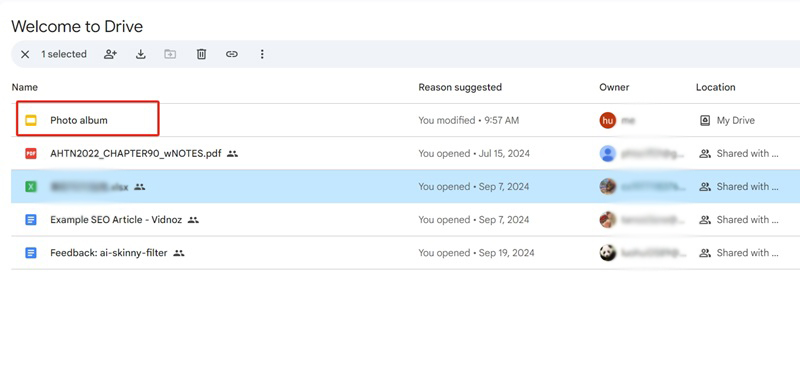Click the blurred .xlsx file name
800x371 pixels.
pyautogui.click(x=89, y=187)
